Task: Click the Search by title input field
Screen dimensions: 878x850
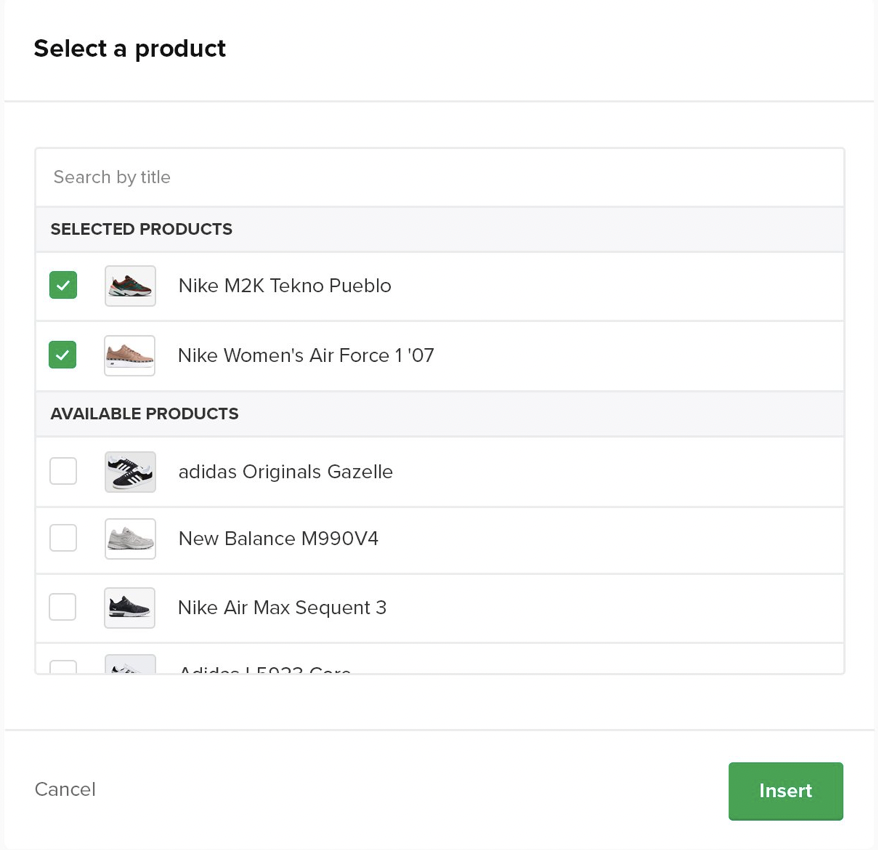Action: click(439, 177)
